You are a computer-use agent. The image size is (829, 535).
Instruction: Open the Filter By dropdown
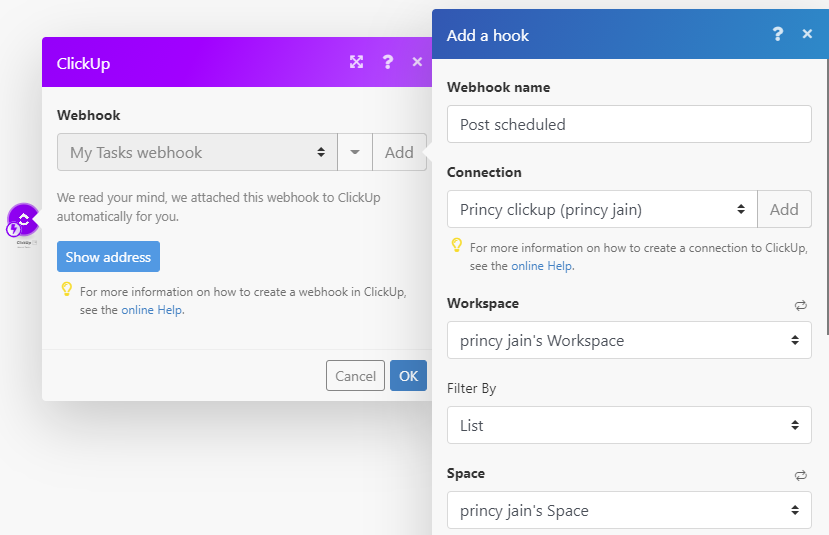coord(629,425)
